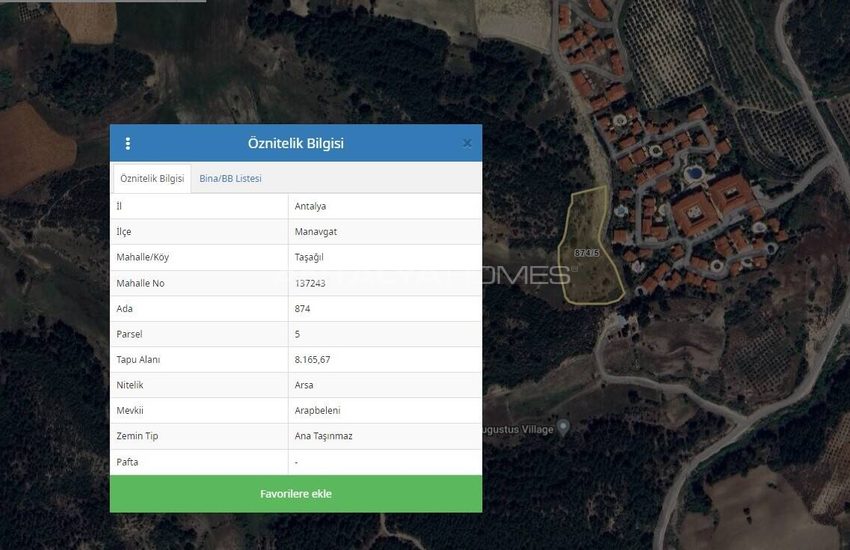The width and height of the screenshot is (850, 550).
Task: Select the Mahalle No value 137243
Action: point(310,283)
